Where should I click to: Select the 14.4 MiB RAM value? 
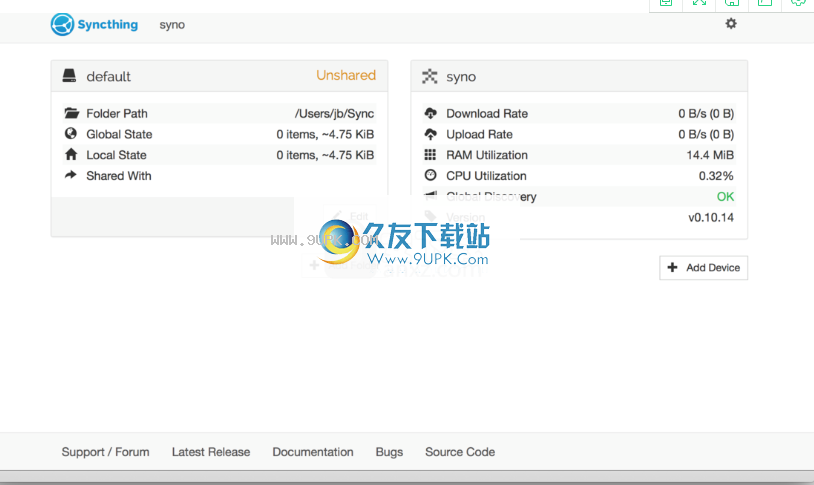710,155
